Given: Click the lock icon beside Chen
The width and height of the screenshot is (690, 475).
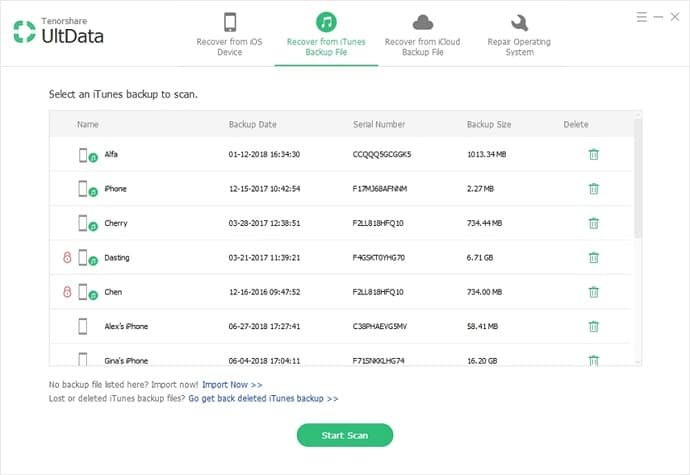Looking at the screenshot, I should coord(67,291).
